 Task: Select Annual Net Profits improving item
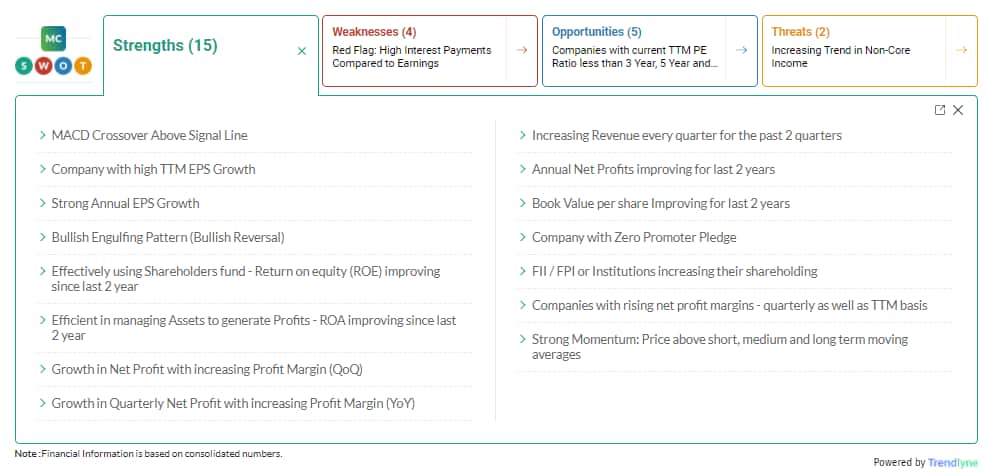(653, 169)
